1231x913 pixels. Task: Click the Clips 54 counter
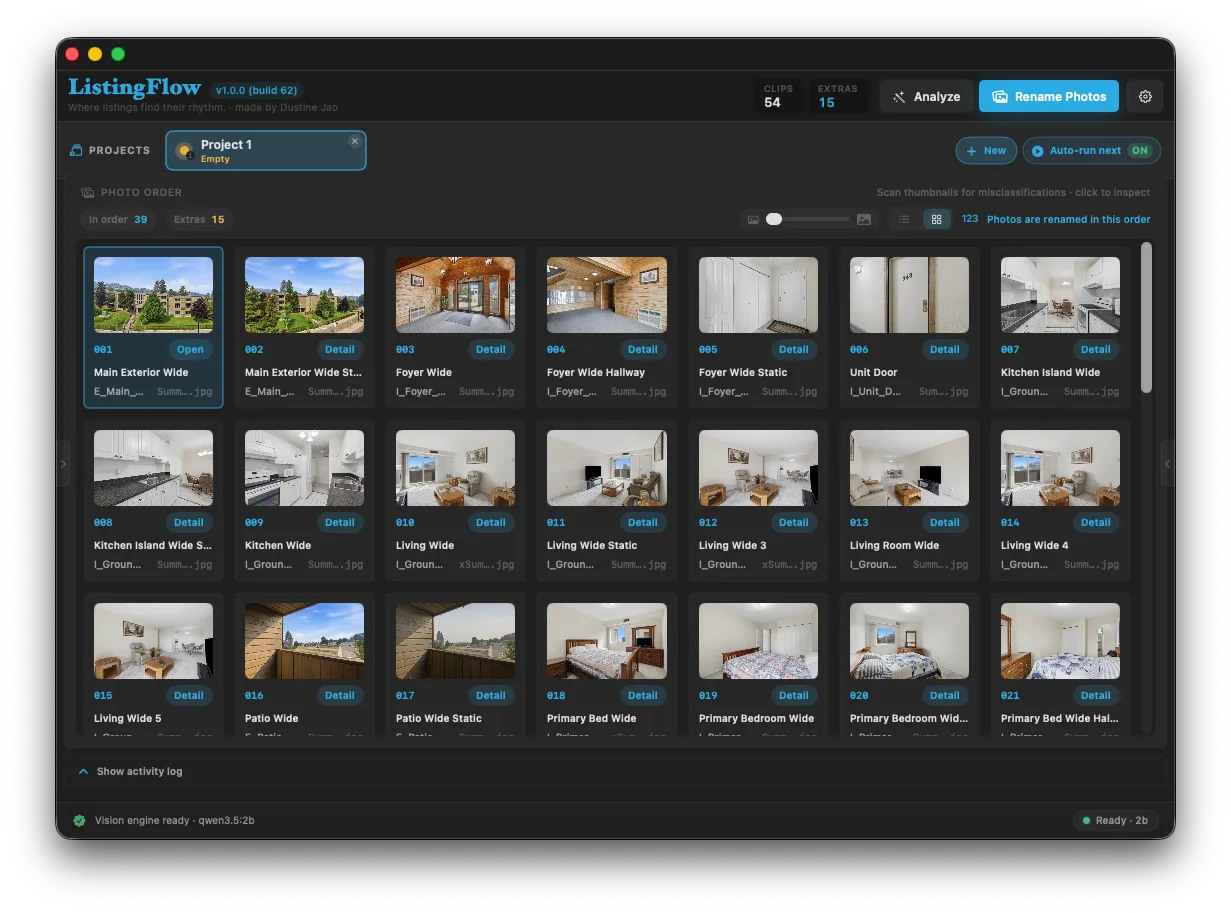tap(778, 96)
